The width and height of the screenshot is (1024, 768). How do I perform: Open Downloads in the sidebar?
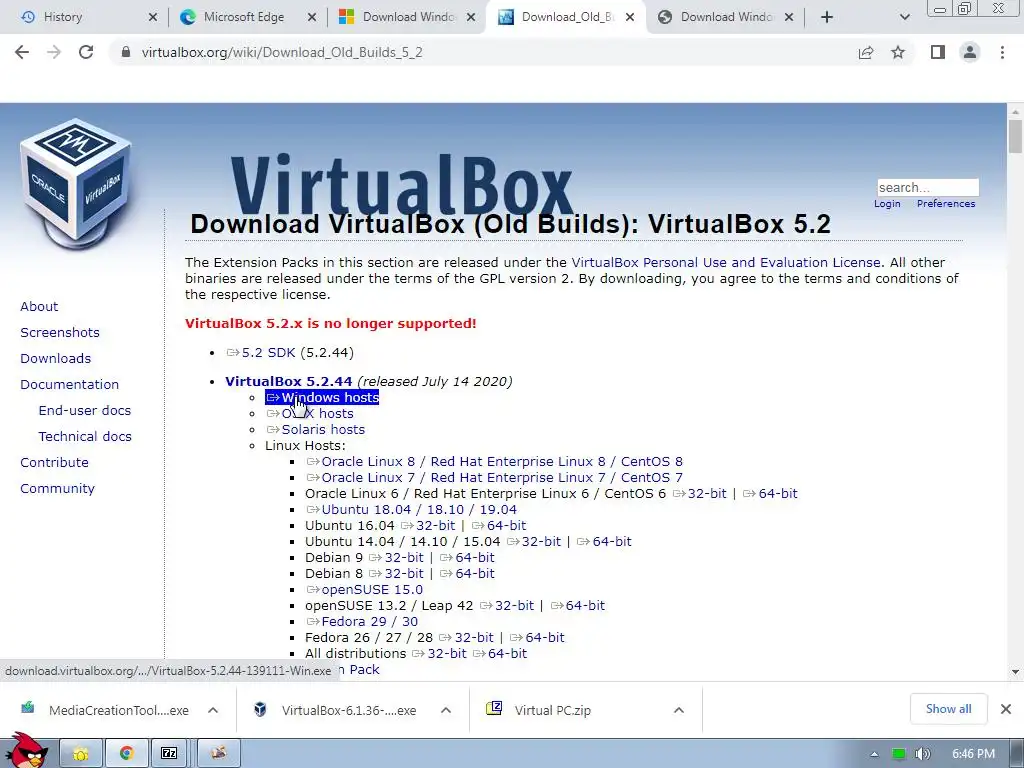coord(56,359)
